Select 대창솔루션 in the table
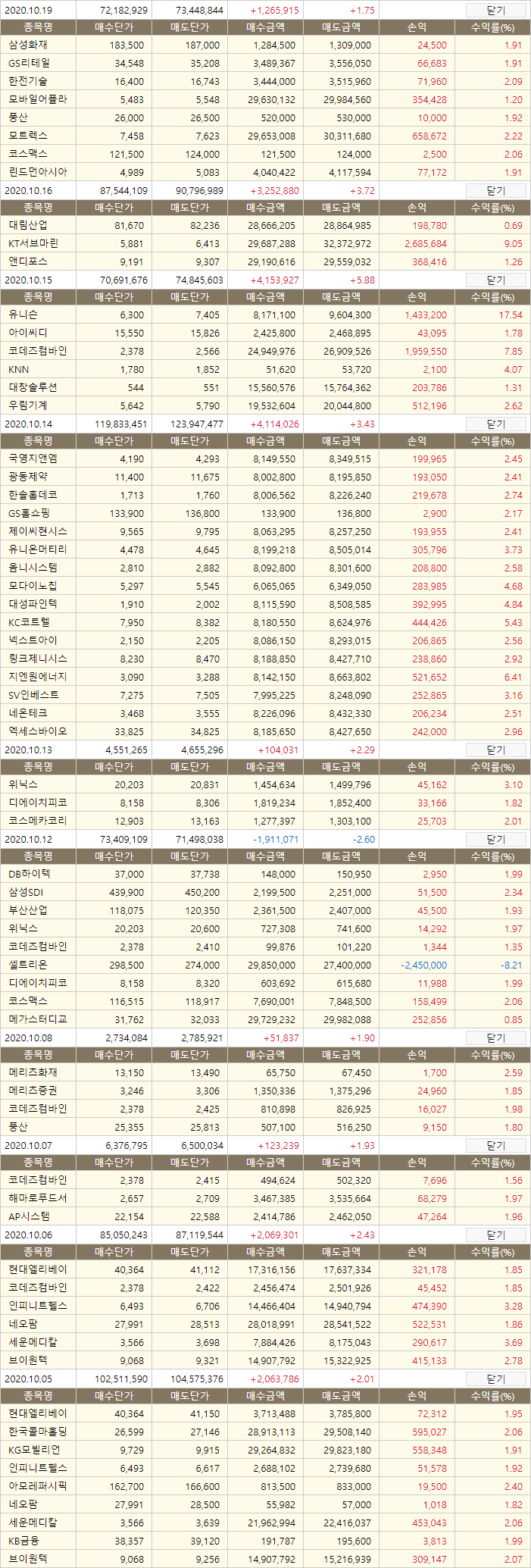The image size is (531, 1568). pos(33,387)
